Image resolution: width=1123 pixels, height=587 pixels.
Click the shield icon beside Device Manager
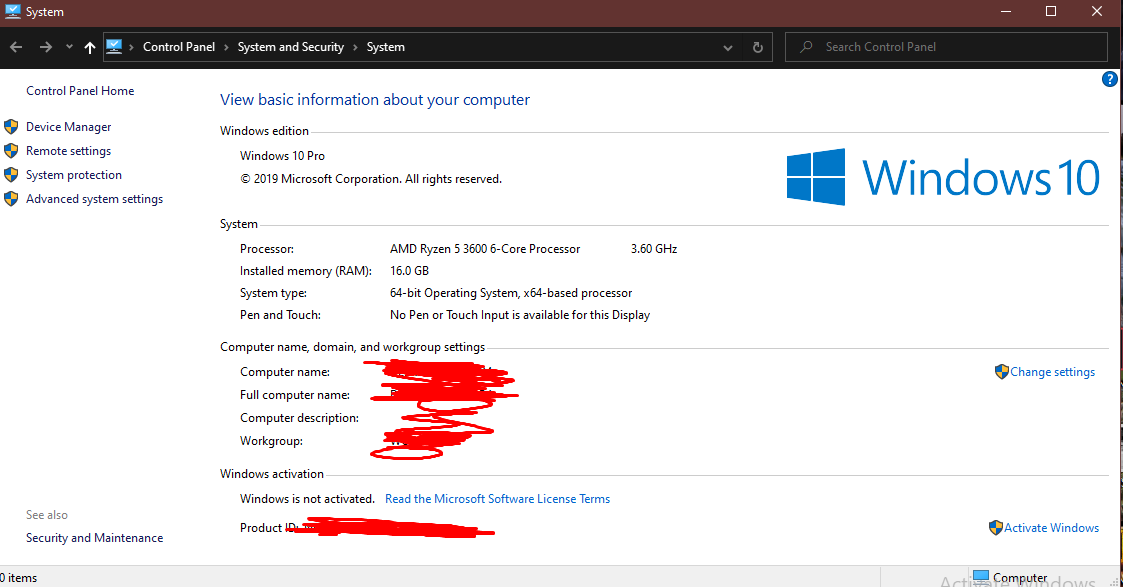11,127
